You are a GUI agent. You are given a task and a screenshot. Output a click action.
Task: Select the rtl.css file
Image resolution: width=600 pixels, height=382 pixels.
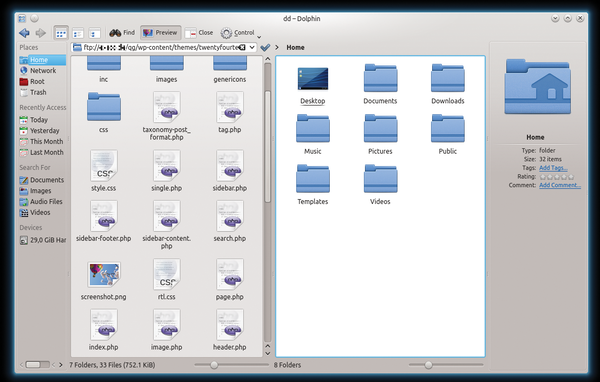pyautogui.click(x=166, y=280)
